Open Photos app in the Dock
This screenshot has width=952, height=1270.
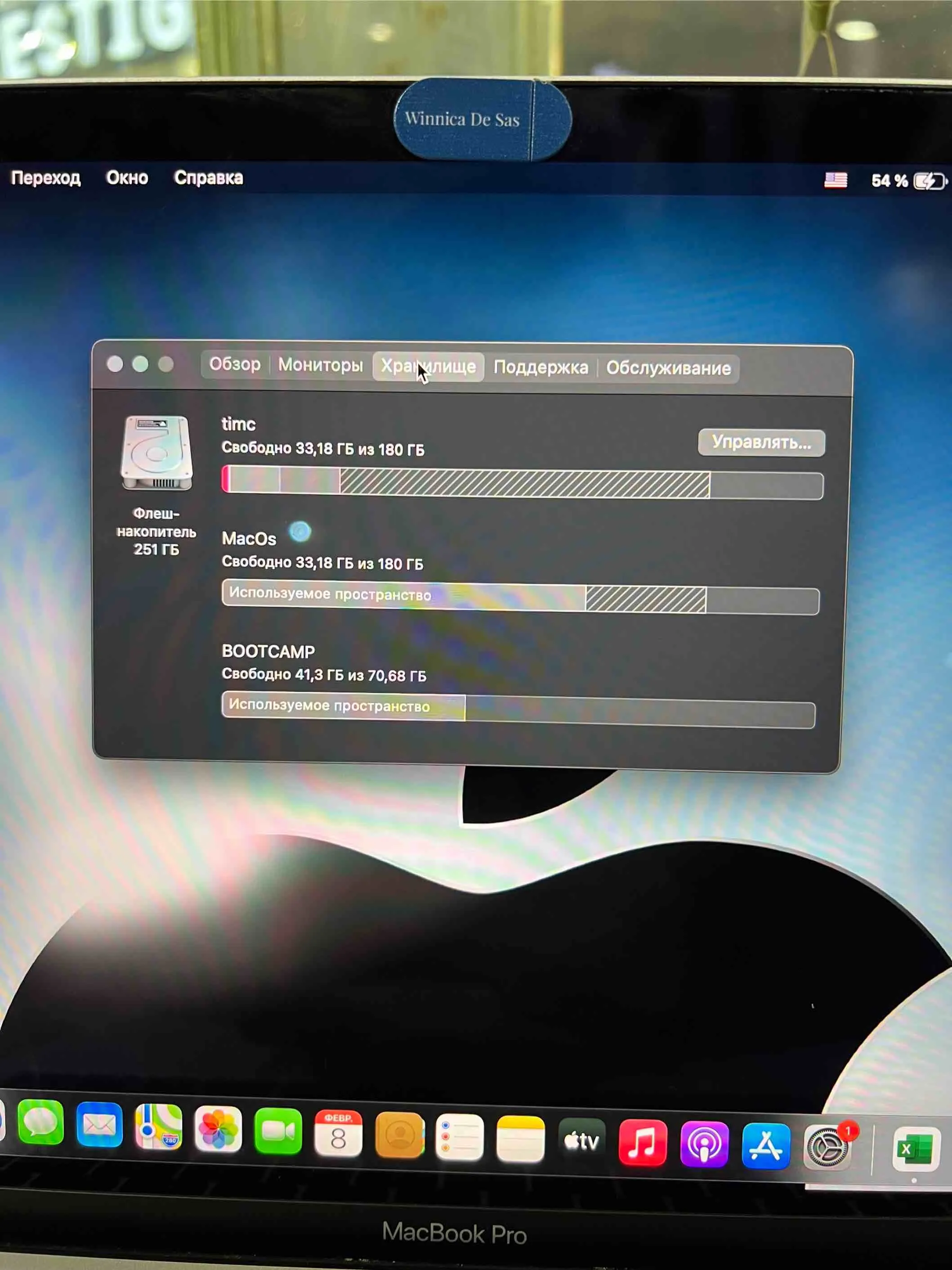click(218, 1129)
